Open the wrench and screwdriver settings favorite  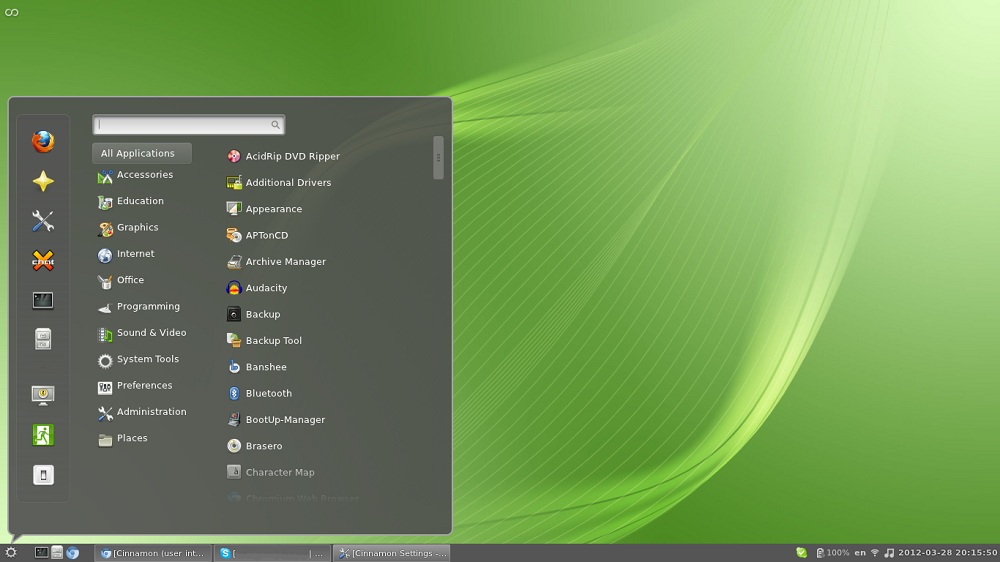pyautogui.click(x=43, y=221)
